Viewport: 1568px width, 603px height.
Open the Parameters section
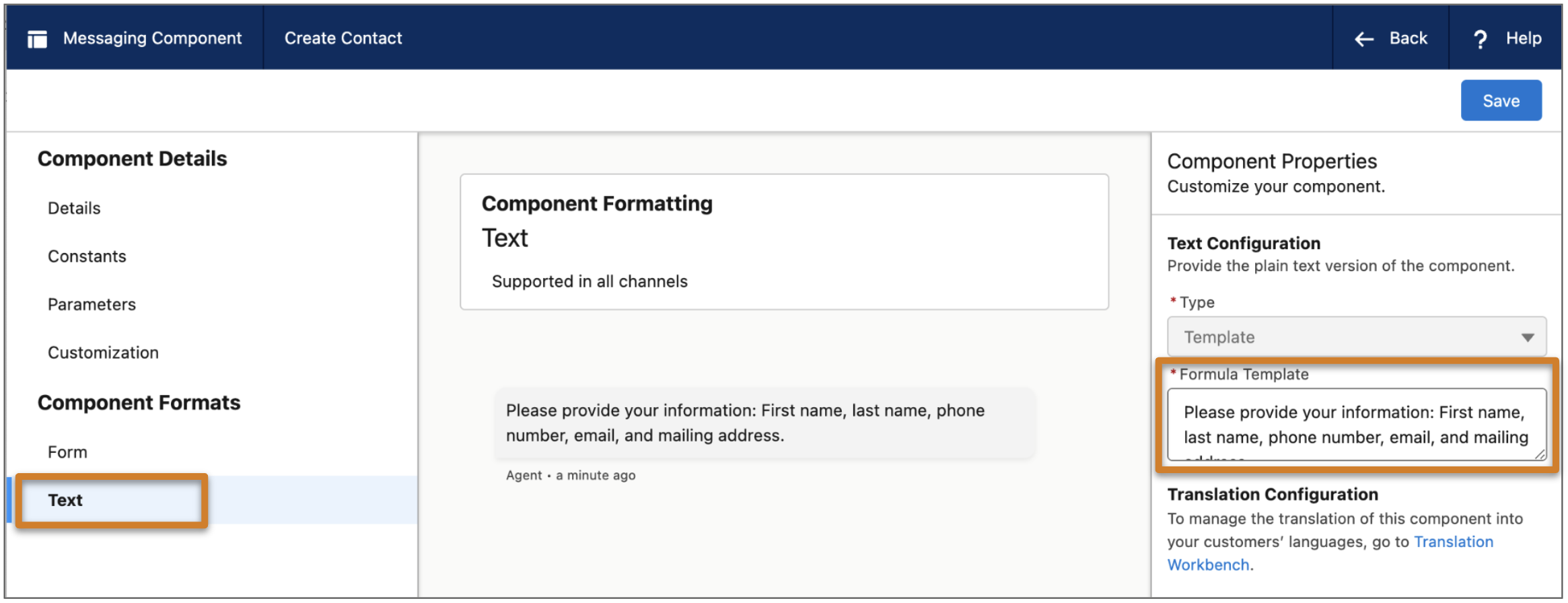(92, 305)
